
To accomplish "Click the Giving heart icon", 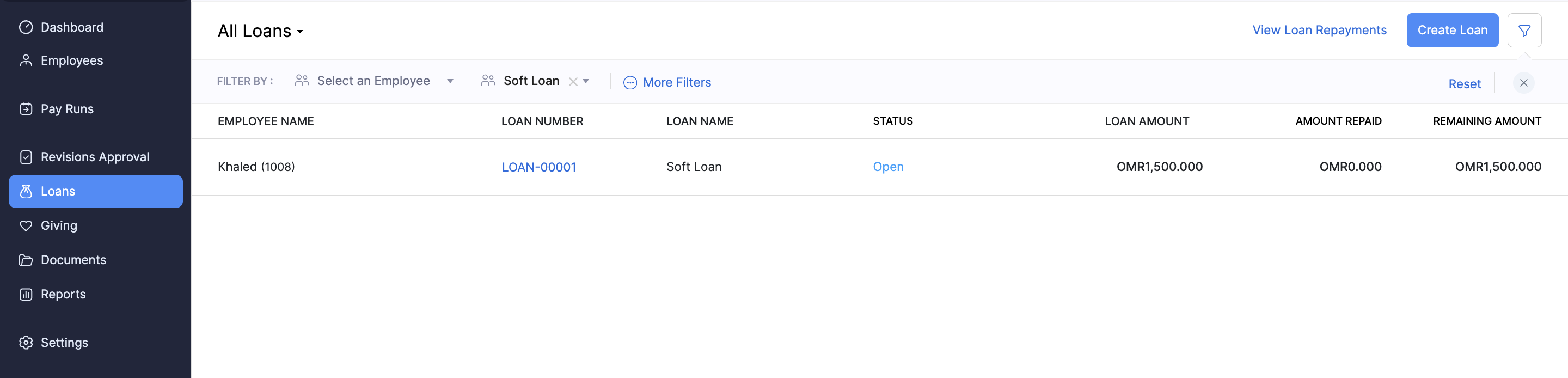I will [x=26, y=225].
